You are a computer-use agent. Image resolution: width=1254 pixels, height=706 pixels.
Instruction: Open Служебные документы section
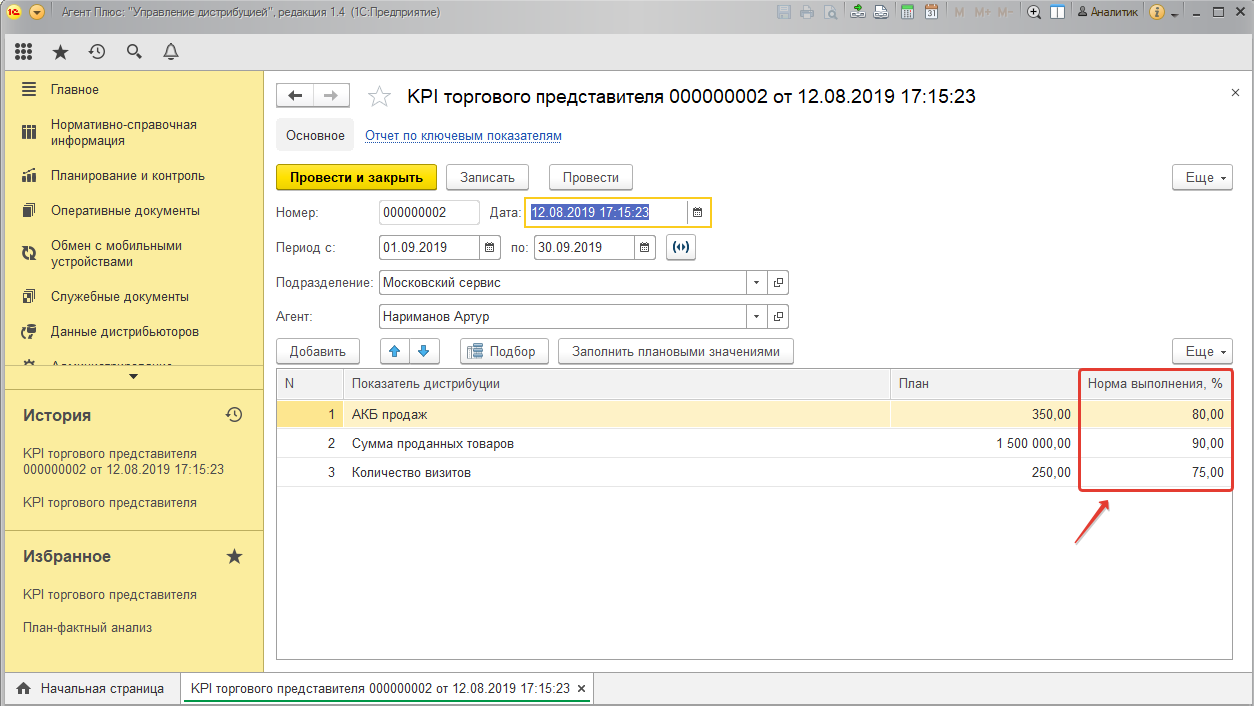[119, 297]
